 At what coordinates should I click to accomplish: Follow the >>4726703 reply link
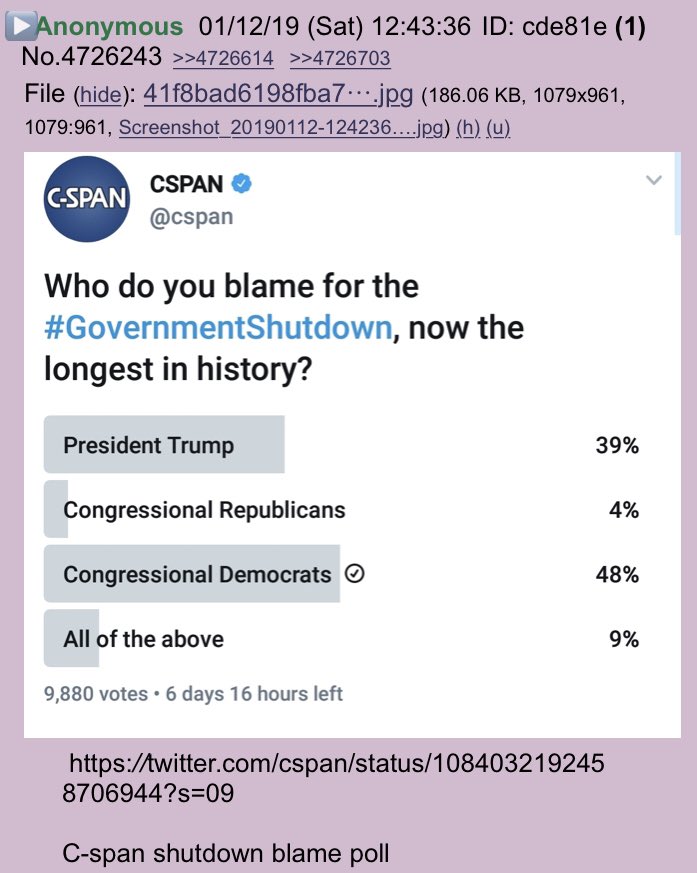click(340, 59)
